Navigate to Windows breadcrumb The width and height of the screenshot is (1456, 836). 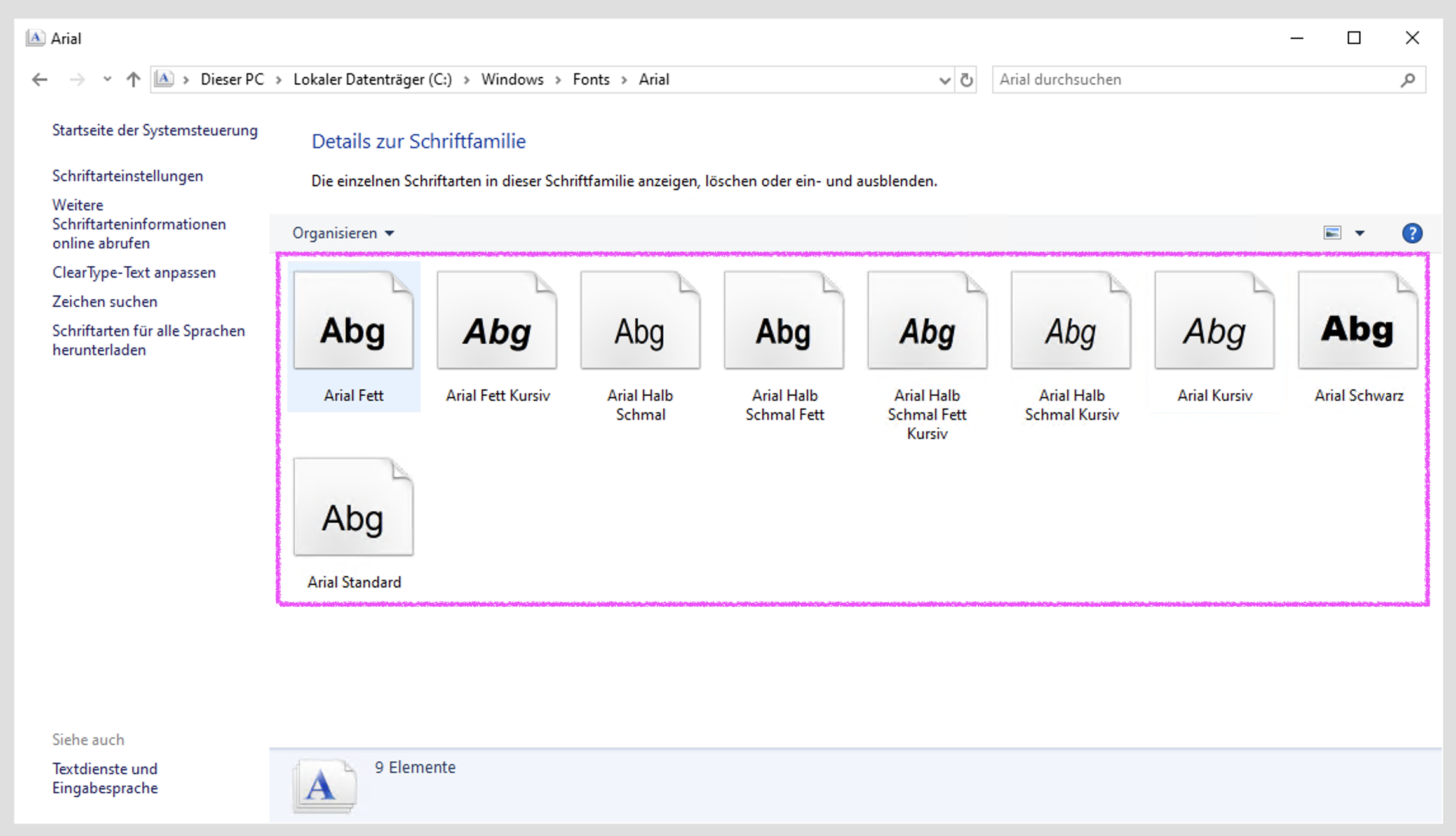click(512, 79)
